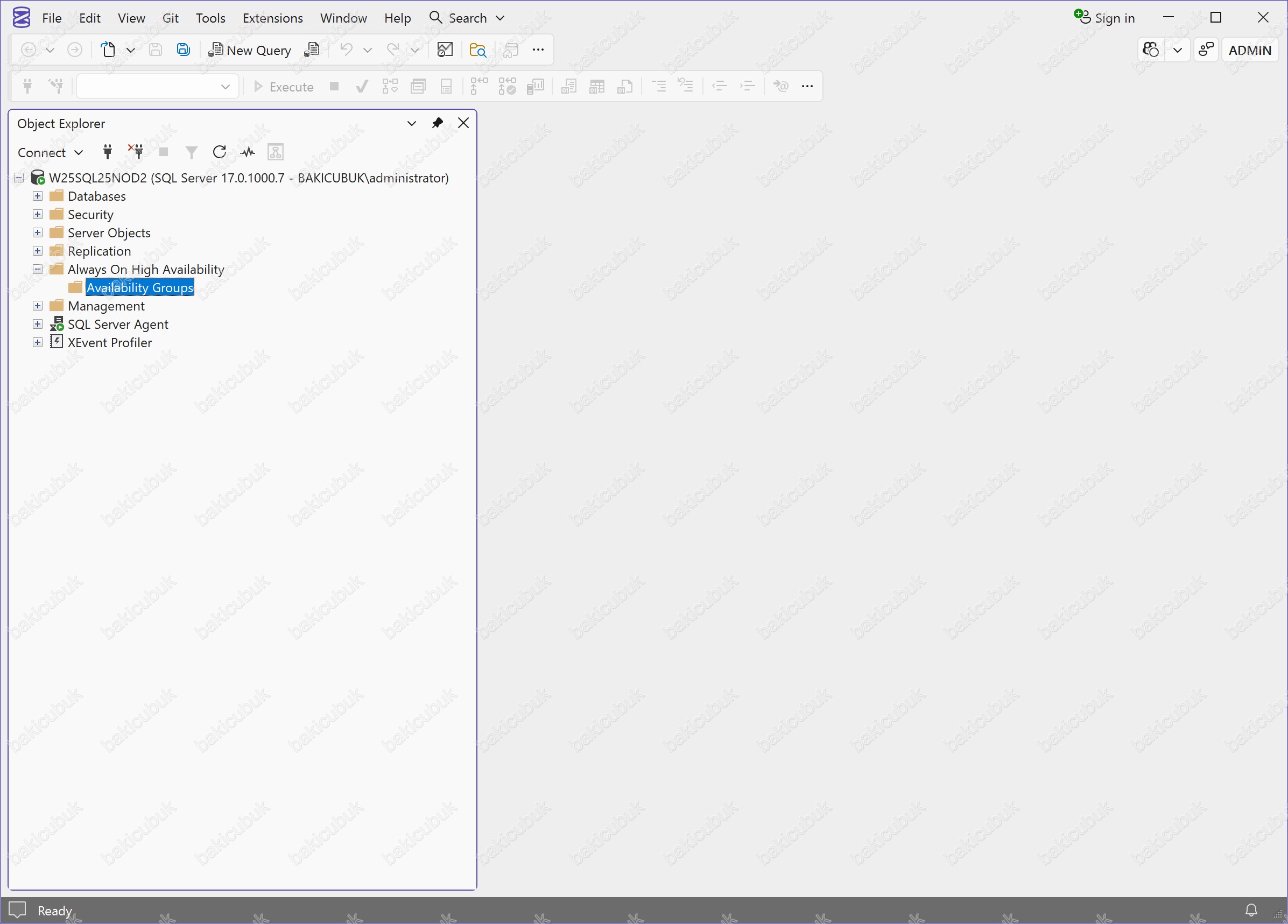The width and height of the screenshot is (1288, 924).
Task: Toggle Object Explorer auto-hide pin
Action: [437, 123]
